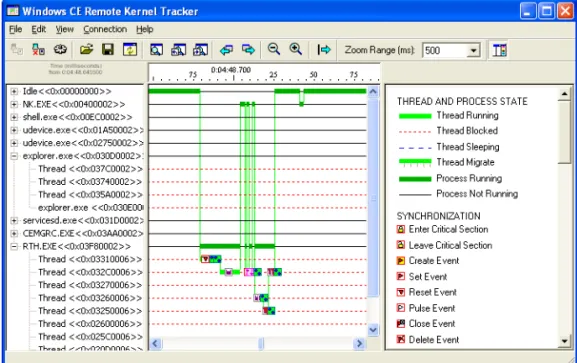Click the first find magnifier toolbar icon
577x363 pixels.
156,49
